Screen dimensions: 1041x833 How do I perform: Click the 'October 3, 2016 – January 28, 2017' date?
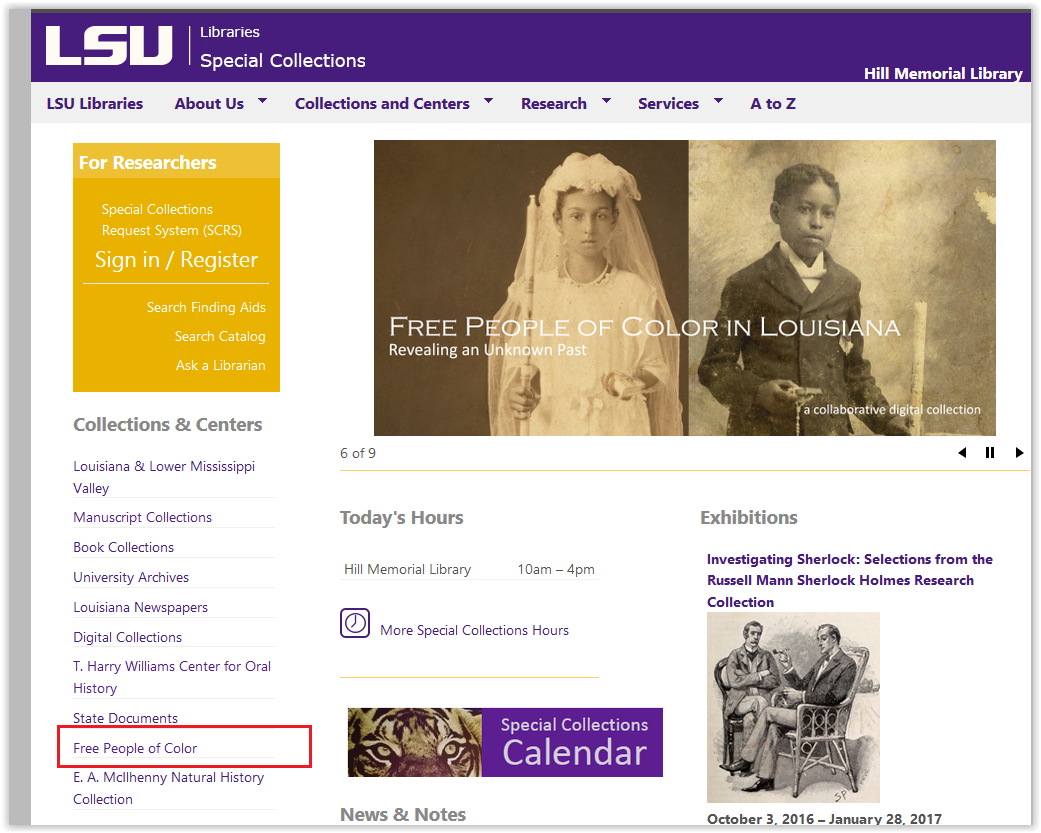825,819
